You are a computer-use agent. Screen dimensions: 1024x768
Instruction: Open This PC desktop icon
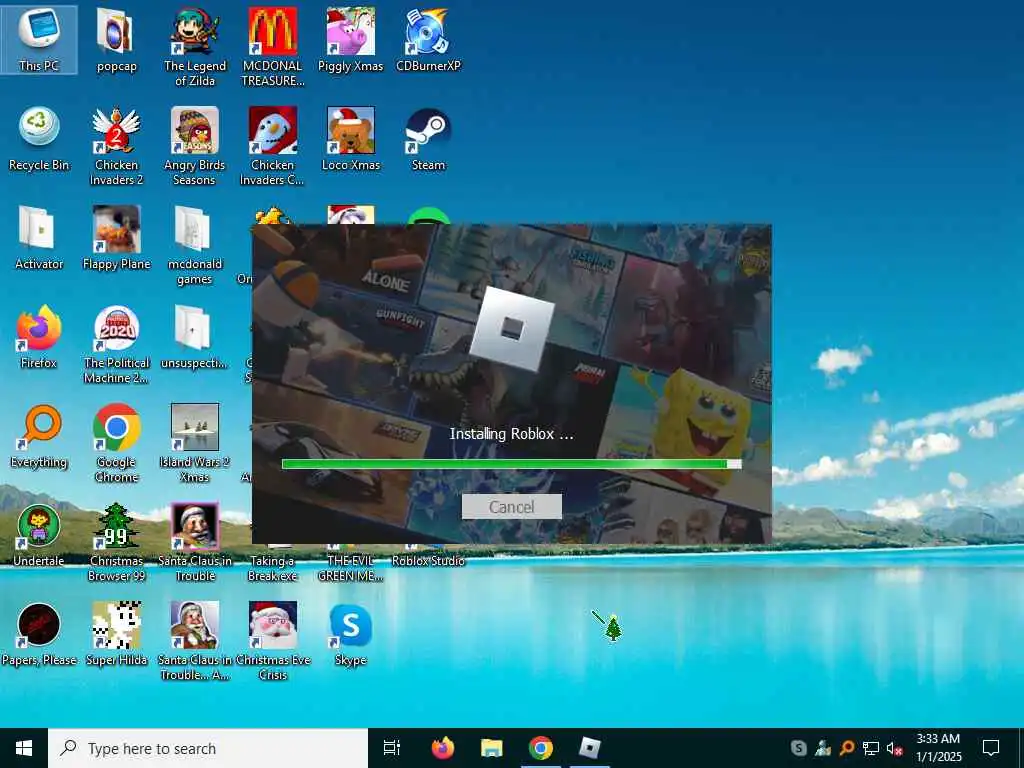39,39
